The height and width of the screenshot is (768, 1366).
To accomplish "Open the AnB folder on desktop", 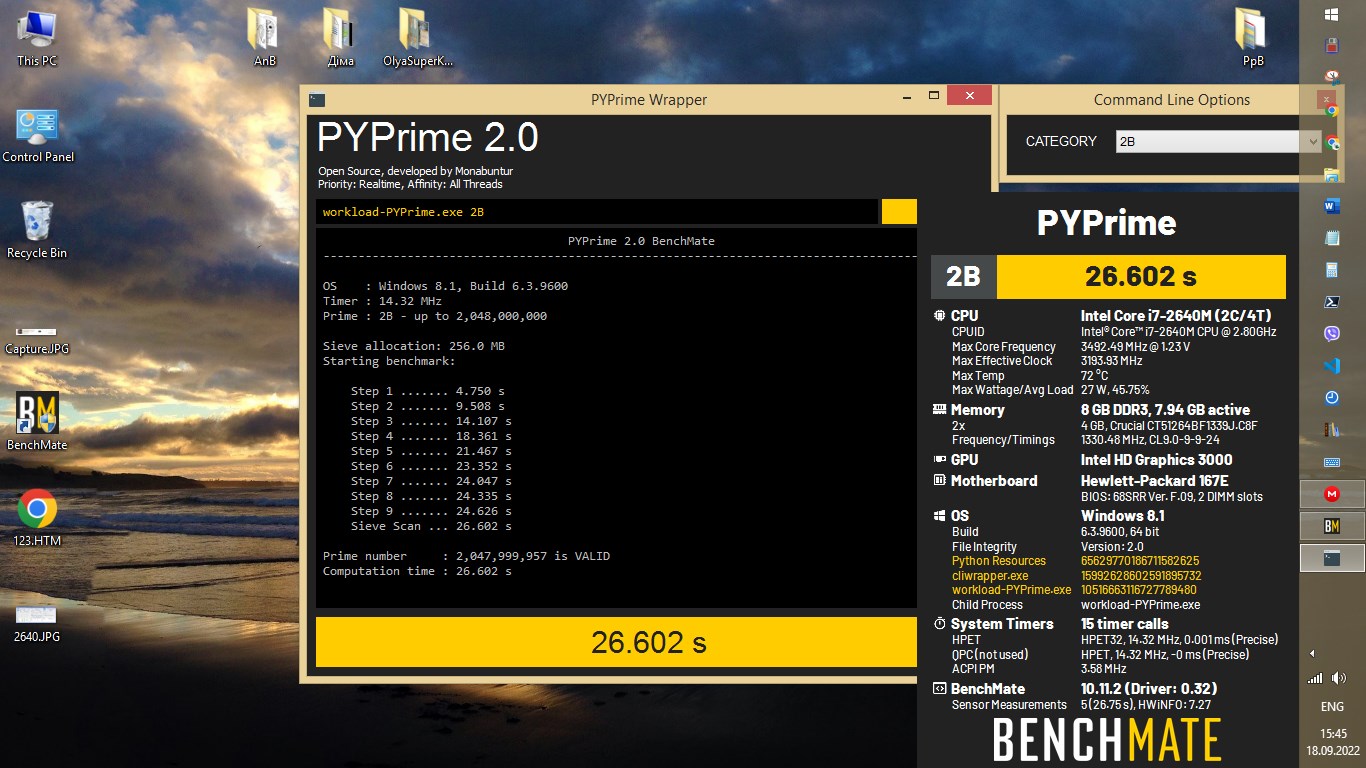I will [264, 37].
